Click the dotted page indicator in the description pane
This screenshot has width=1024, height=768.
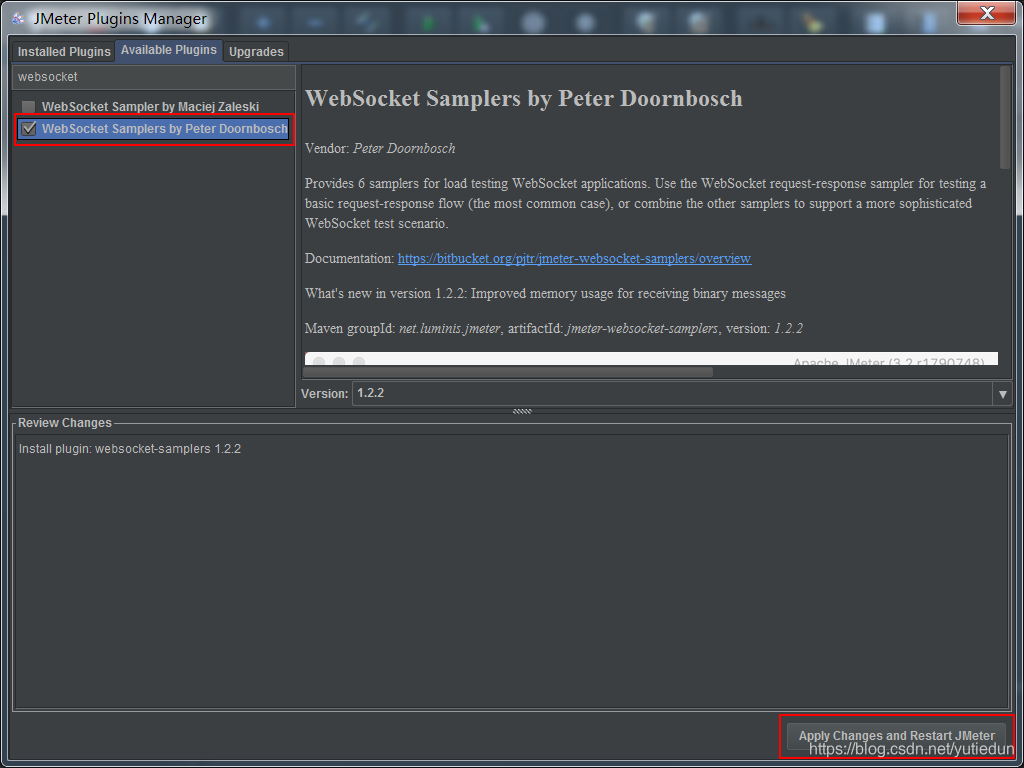(x=338, y=360)
